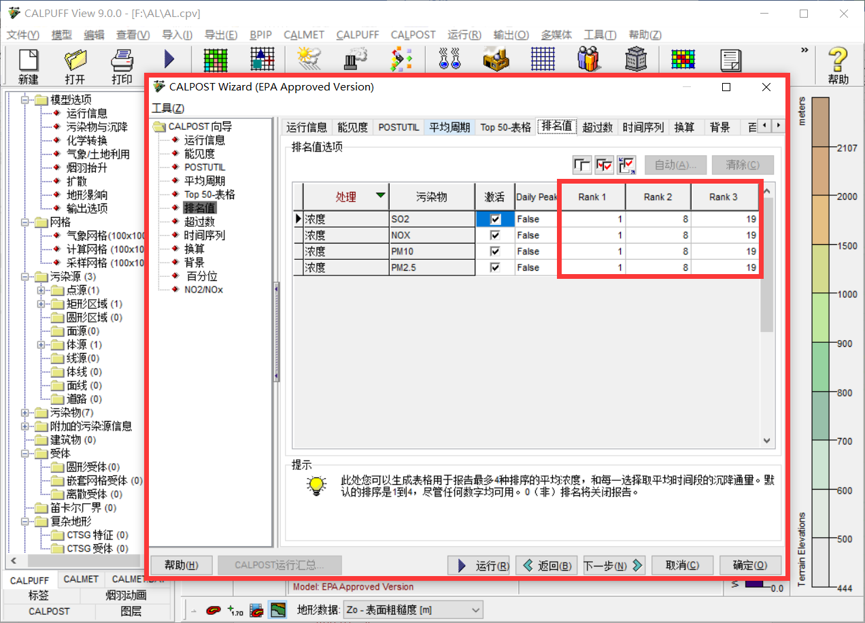
Task: Click the blue mesh grid toolbar icon
Action: point(543,60)
